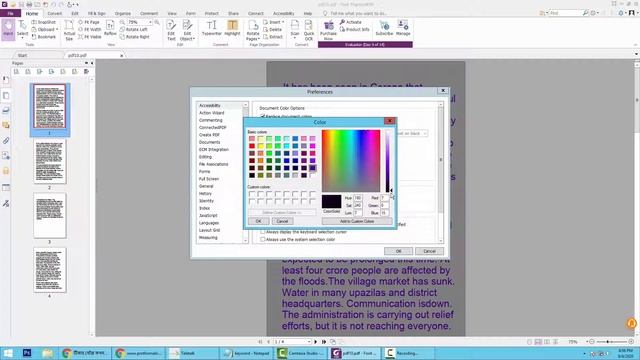This screenshot has width=640, height=360.
Task: Click Activate in the ribbon
Action: click(351, 22)
